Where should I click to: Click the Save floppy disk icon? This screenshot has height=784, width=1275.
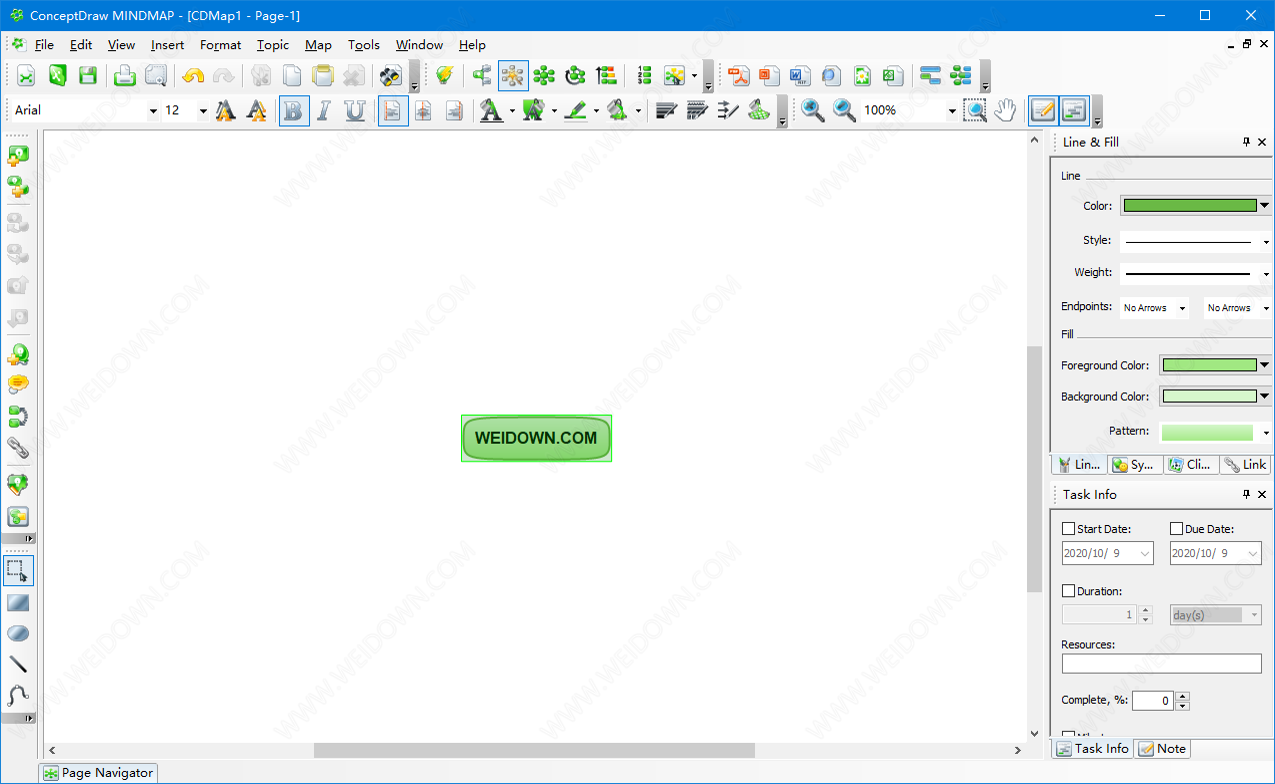coord(88,75)
